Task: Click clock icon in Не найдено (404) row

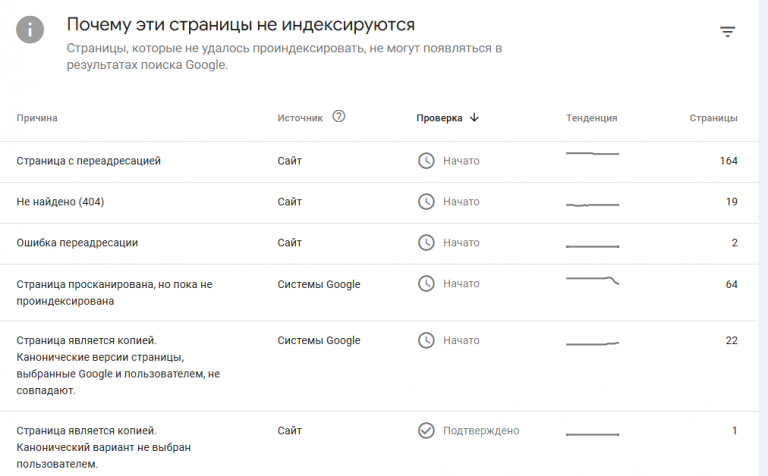Action: pyautogui.click(x=426, y=202)
